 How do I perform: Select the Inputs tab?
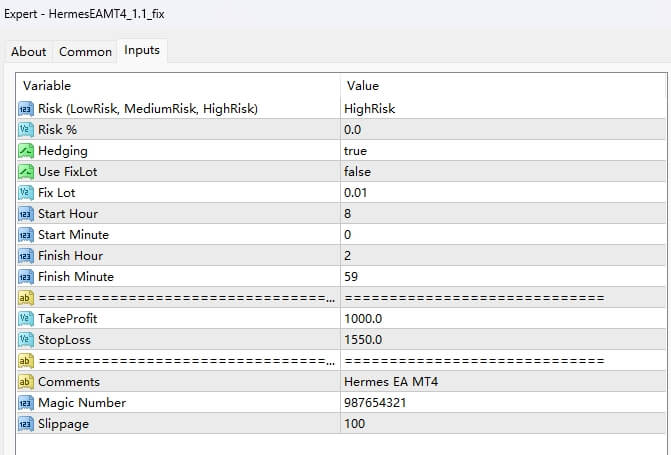(x=142, y=51)
